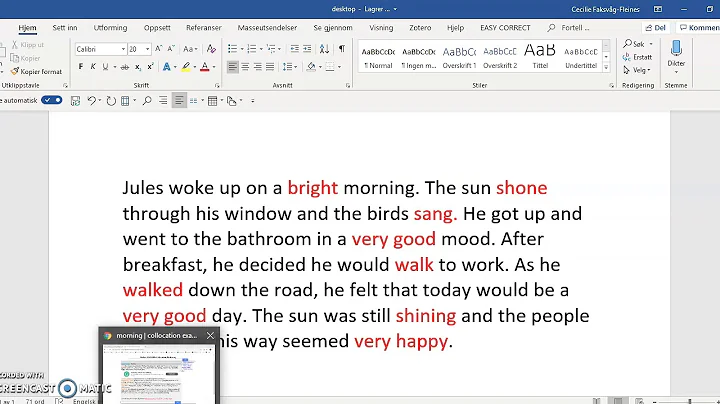720x404 pixels.
Task: Justify the paragraph
Action: tap(270, 67)
